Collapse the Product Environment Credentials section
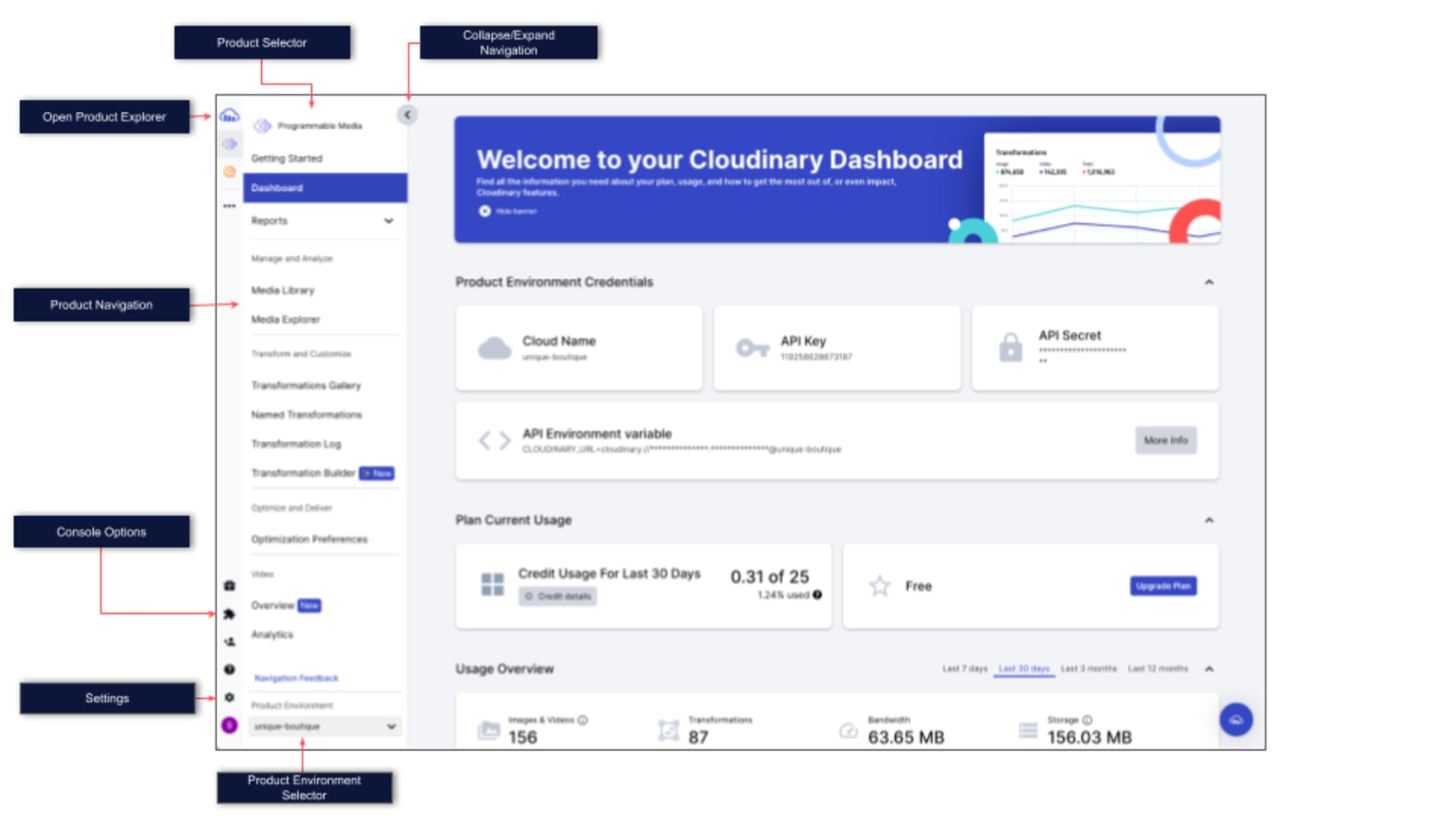 click(1210, 282)
